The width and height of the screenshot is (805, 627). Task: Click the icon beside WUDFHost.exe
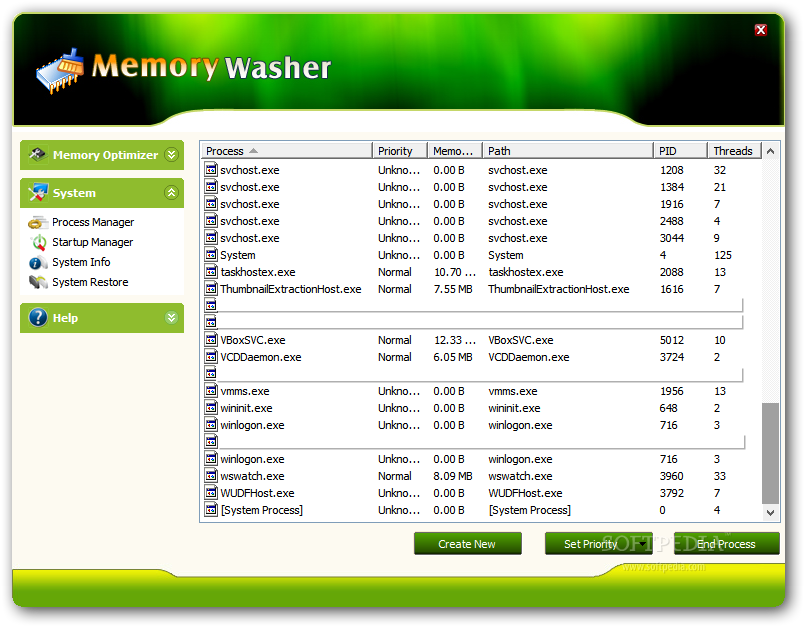tap(210, 492)
